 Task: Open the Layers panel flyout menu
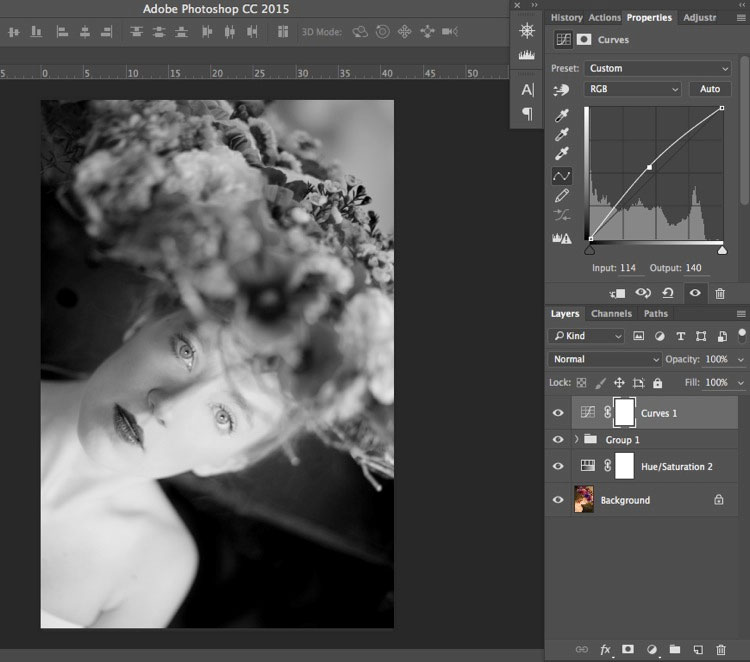[741, 314]
